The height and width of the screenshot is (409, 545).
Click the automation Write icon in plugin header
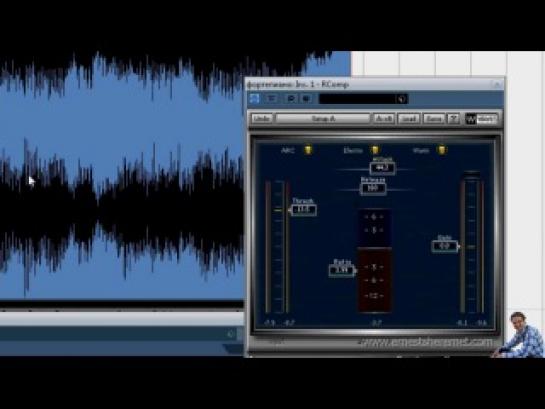[x=306, y=99]
